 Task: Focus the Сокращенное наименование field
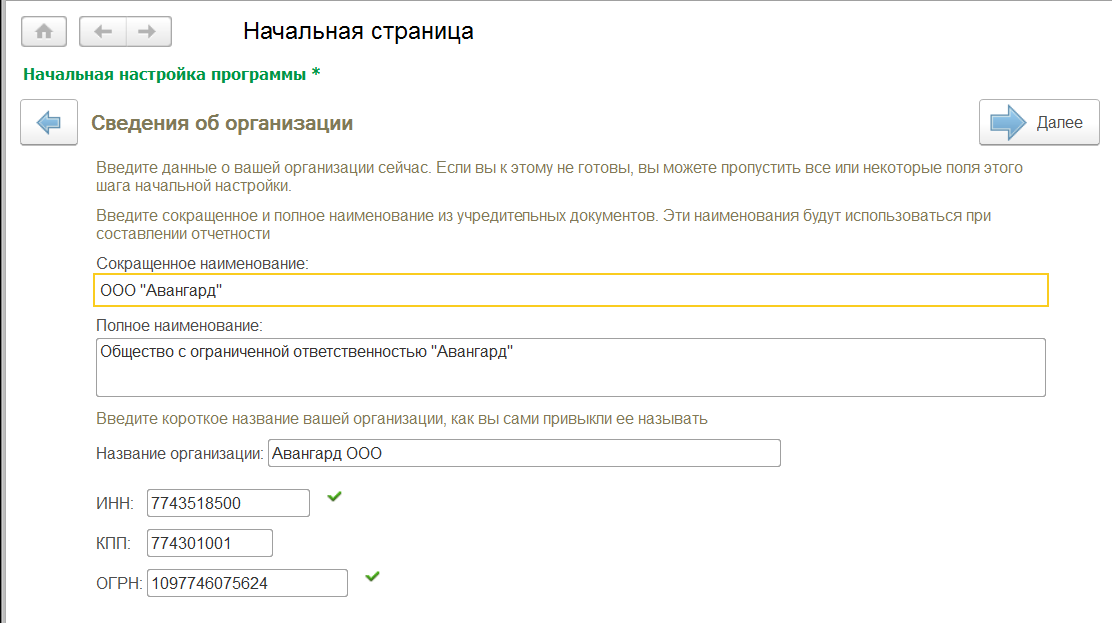[571, 290]
